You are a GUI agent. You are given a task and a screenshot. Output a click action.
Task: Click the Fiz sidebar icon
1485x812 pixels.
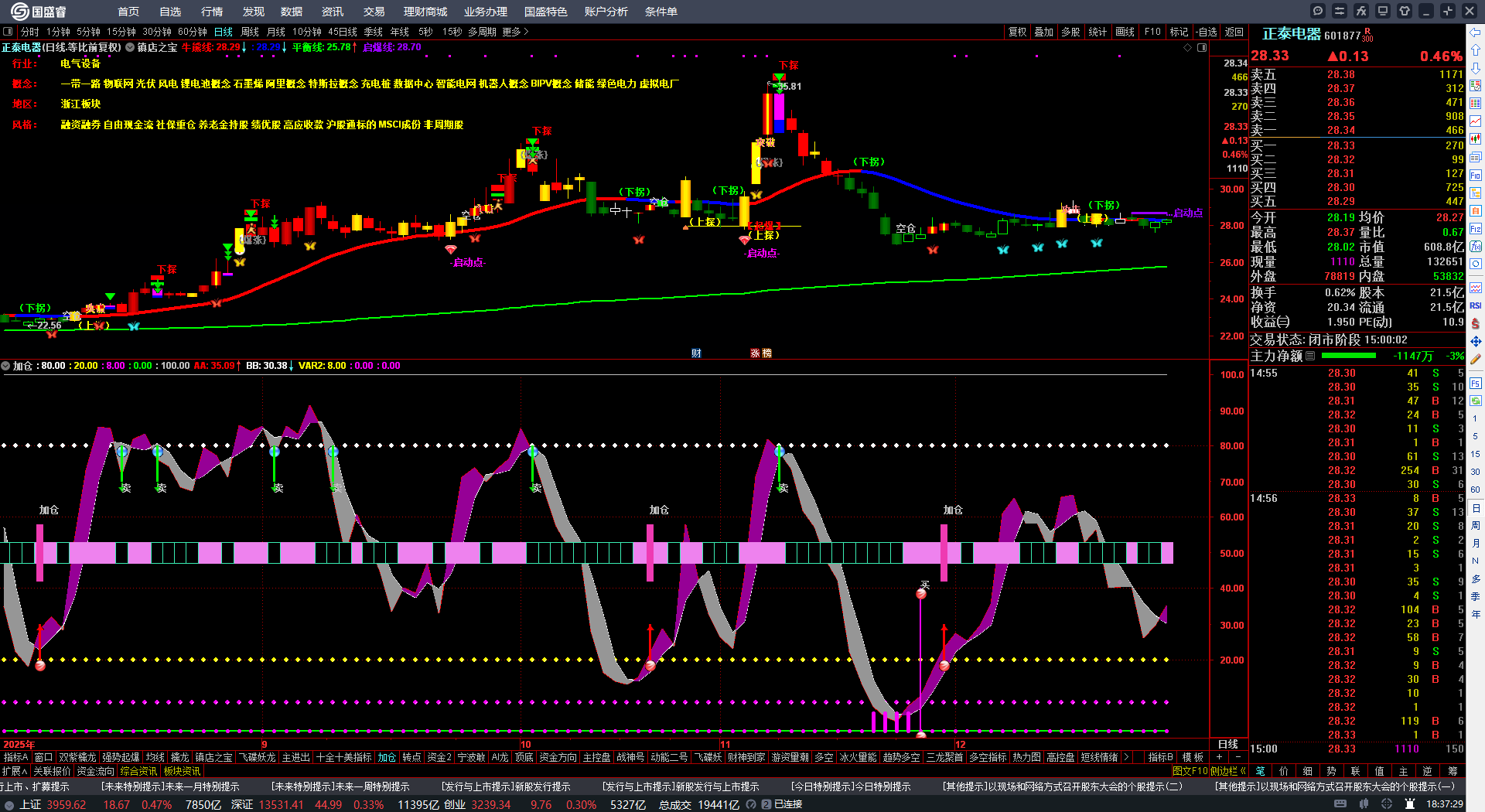[1476, 229]
